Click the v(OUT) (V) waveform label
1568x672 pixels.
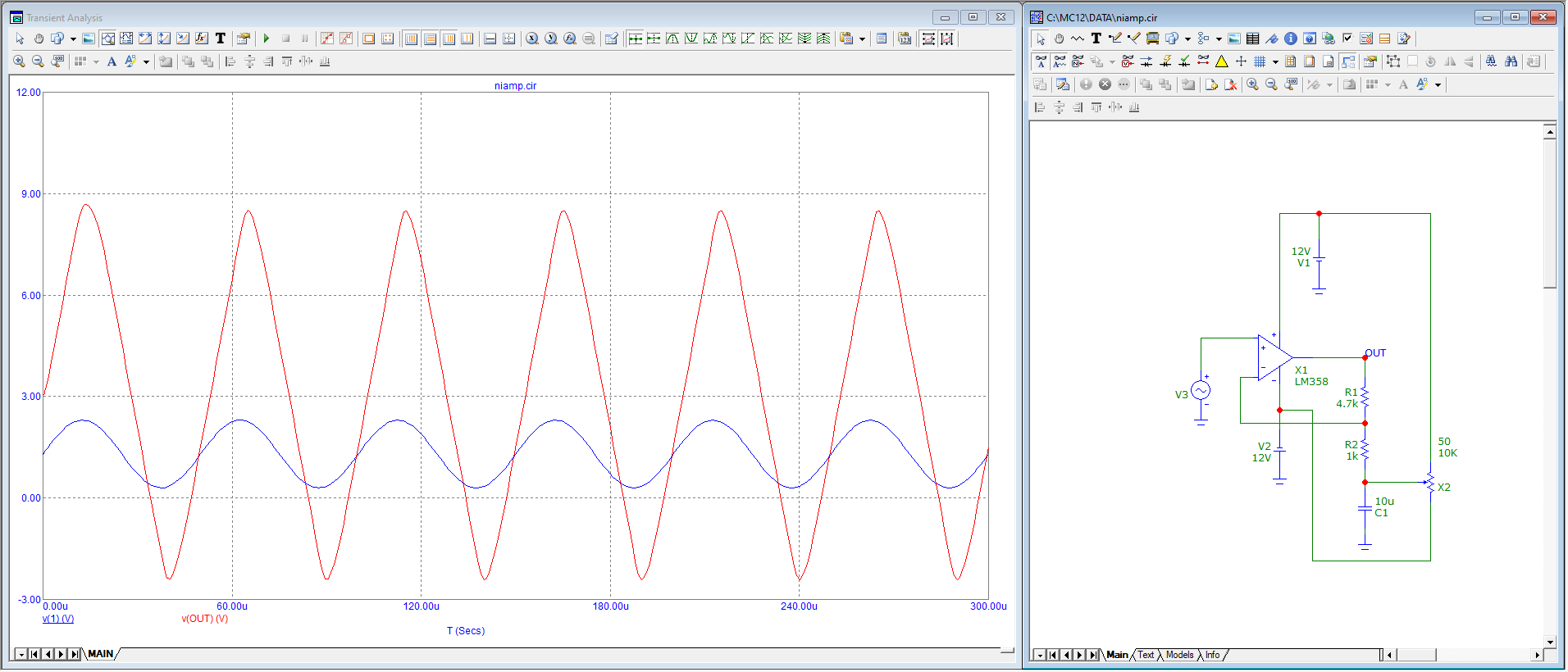(205, 619)
